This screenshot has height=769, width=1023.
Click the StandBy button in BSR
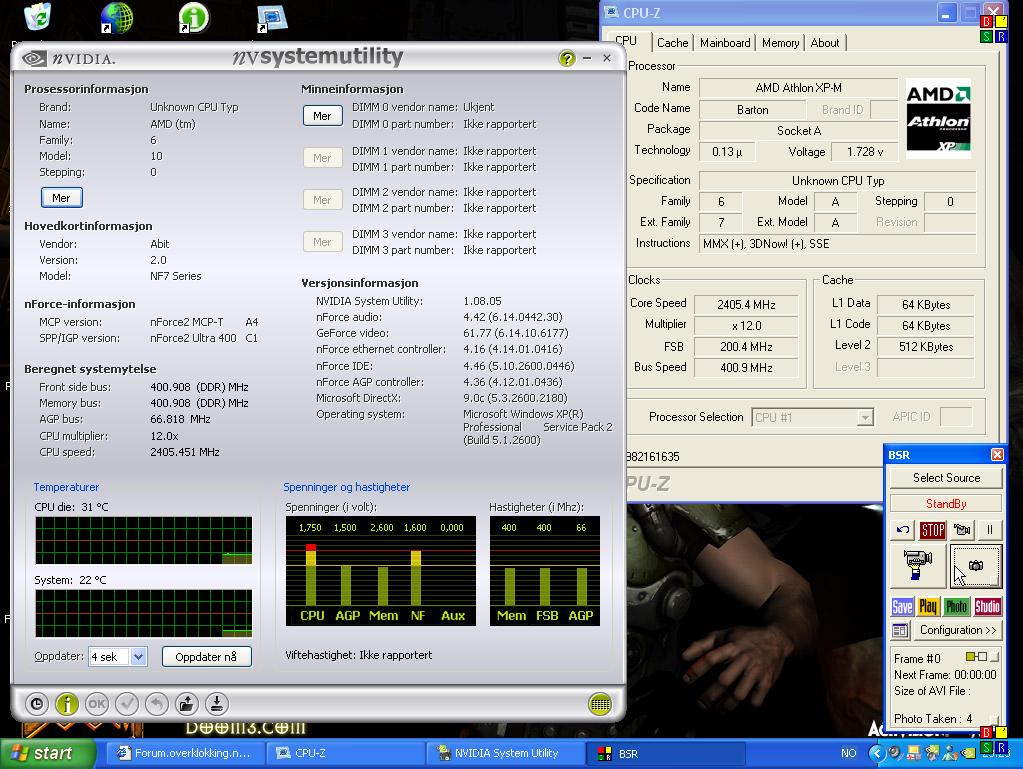[x=946, y=504]
